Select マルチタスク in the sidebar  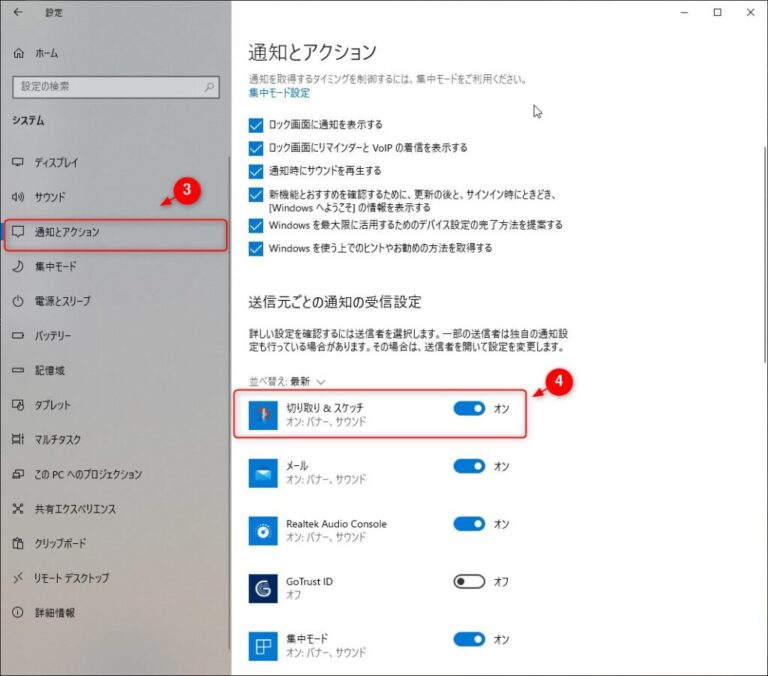point(58,439)
